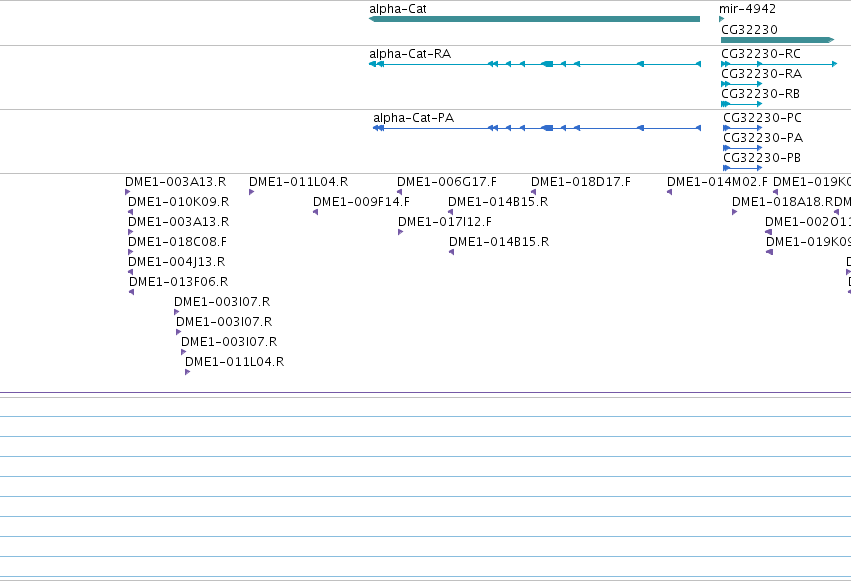851x581 pixels.
Task: Click the DME1-014M02.F feature label
Action: point(717,182)
